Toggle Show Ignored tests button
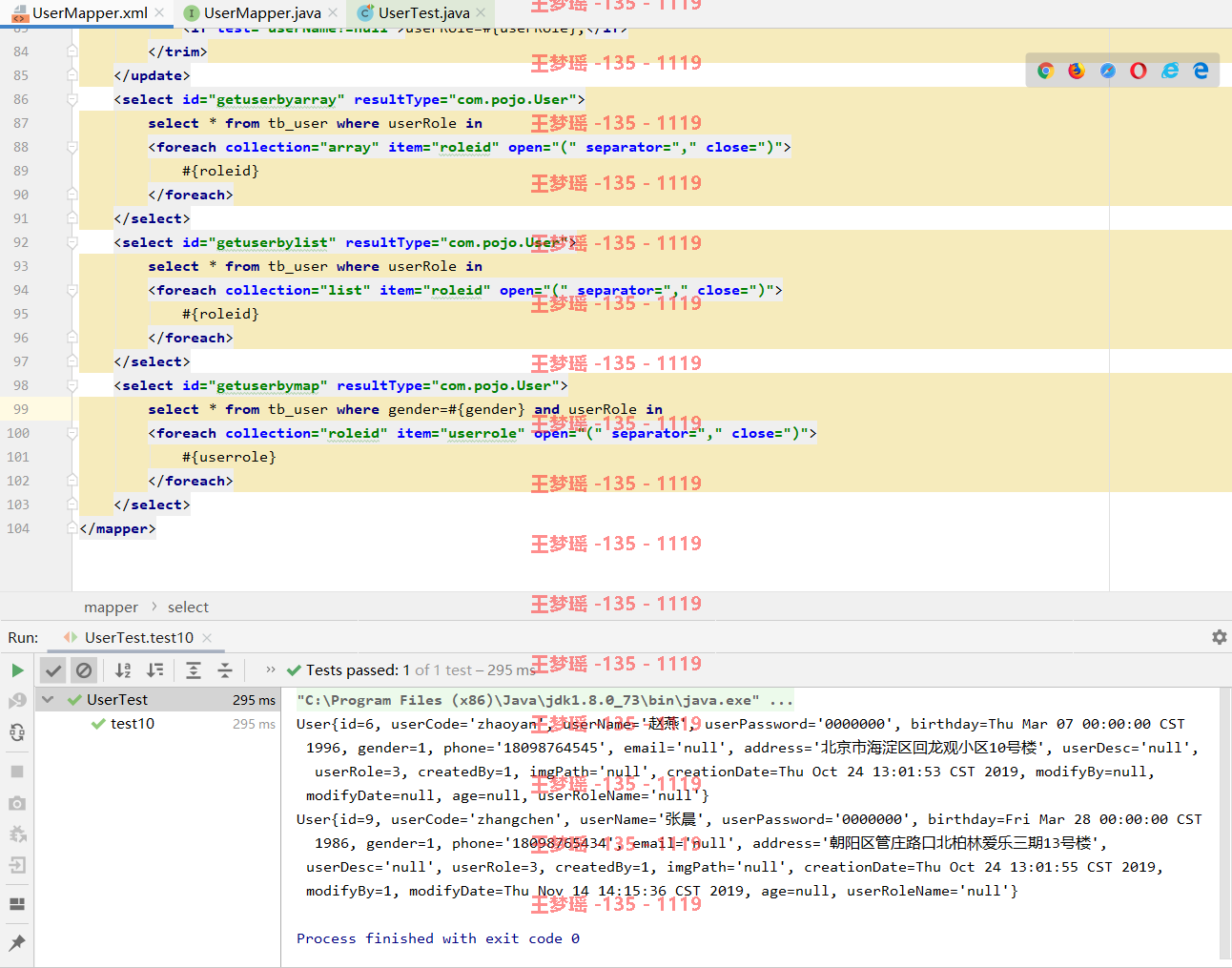This screenshot has width=1232, height=968. 84,670
